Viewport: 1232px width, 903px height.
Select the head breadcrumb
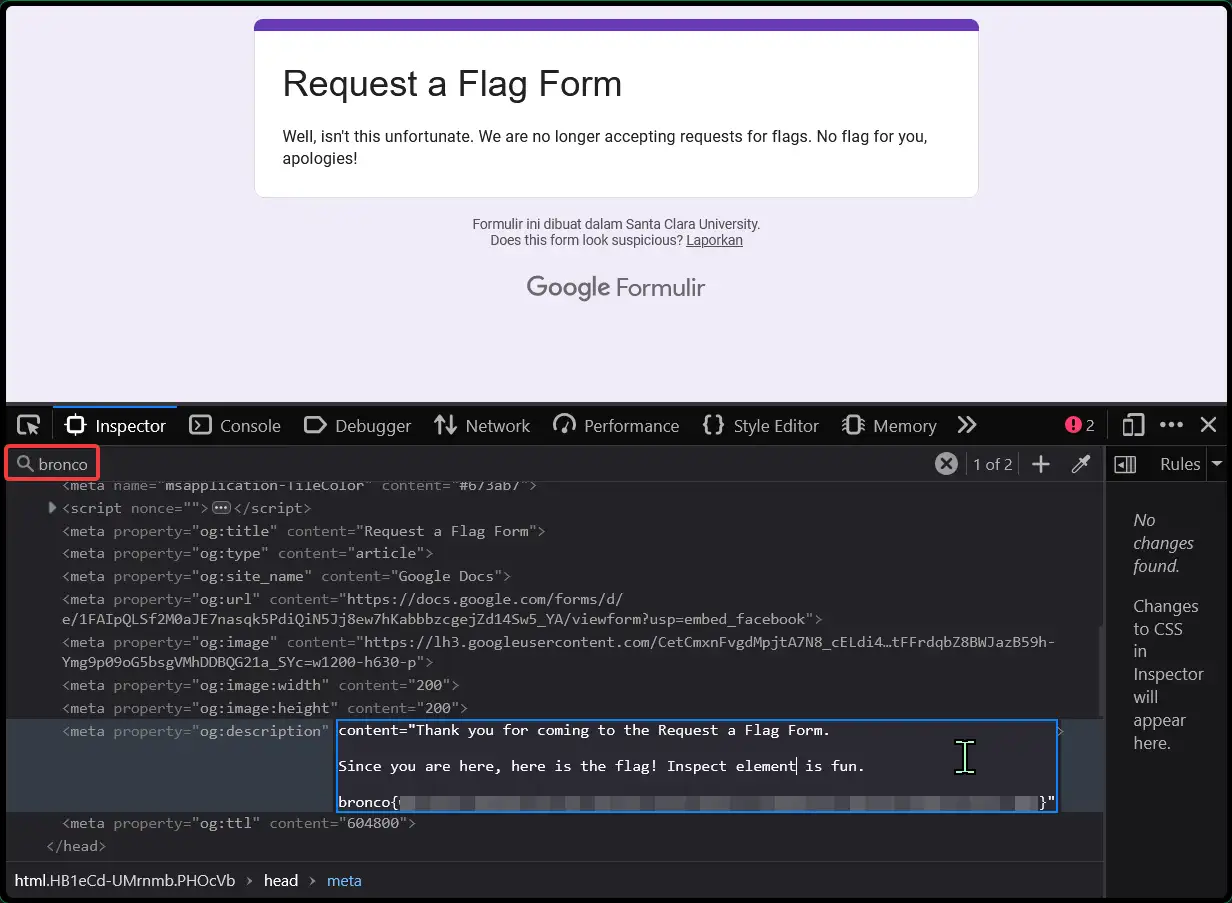click(281, 881)
